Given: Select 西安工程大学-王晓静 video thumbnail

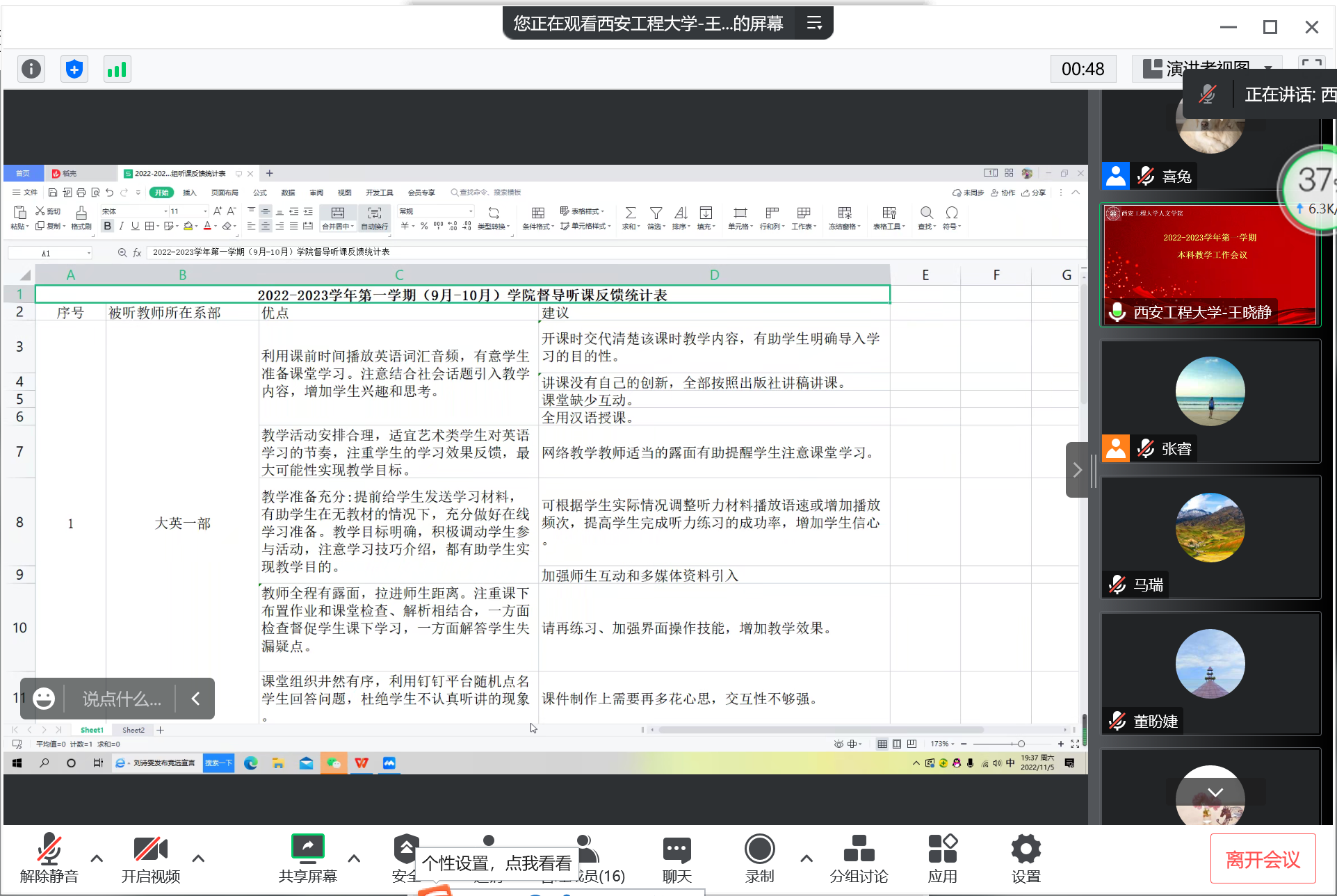Looking at the screenshot, I should [1210, 264].
